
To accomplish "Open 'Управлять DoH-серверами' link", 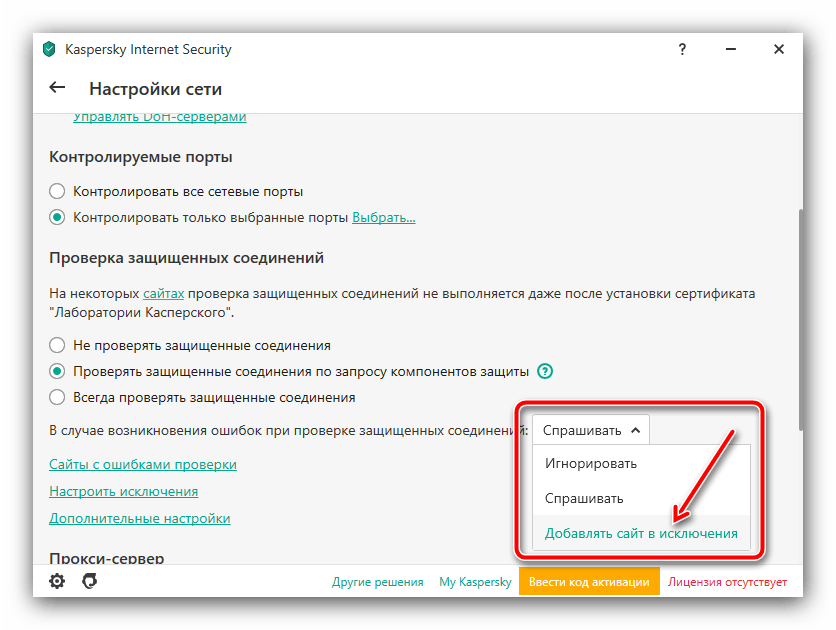I will [x=160, y=117].
